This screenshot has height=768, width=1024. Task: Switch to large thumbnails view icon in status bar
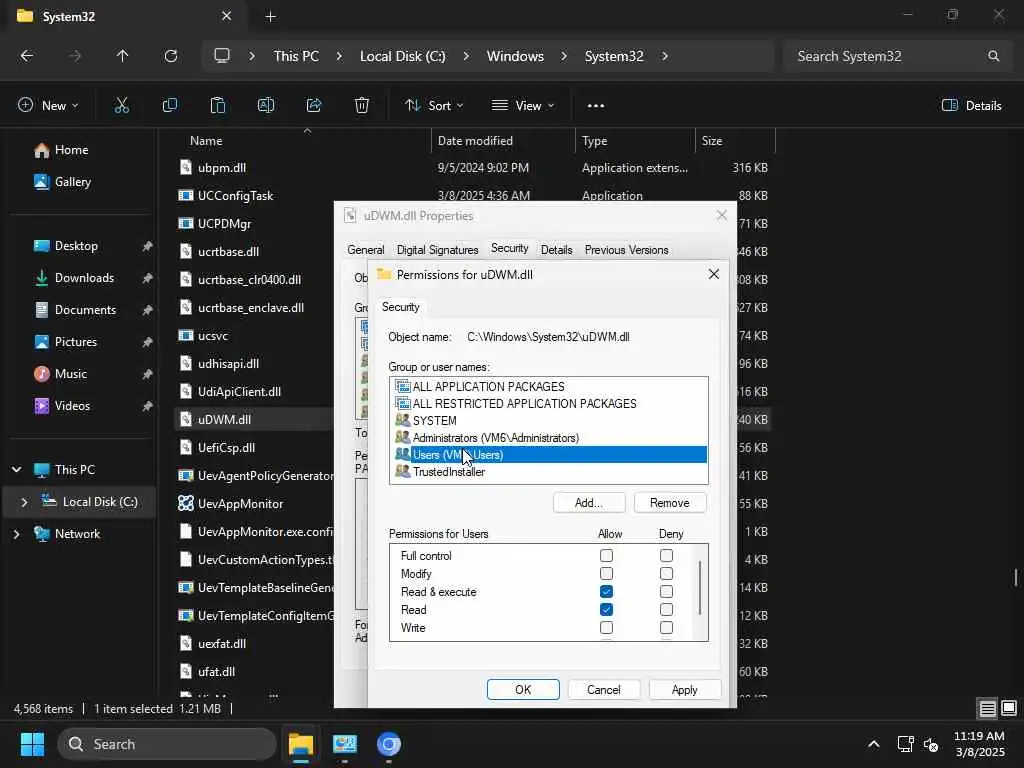pyautogui.click(x=1009, y=709)
